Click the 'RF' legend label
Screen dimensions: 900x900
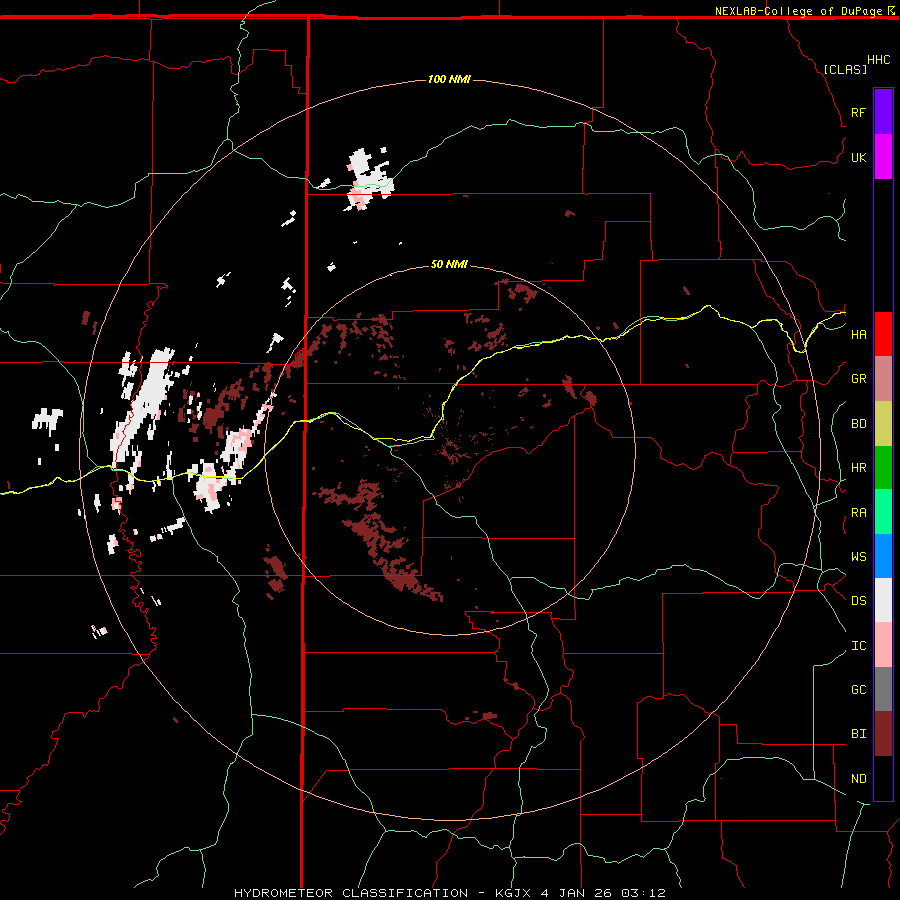[858, 112]
